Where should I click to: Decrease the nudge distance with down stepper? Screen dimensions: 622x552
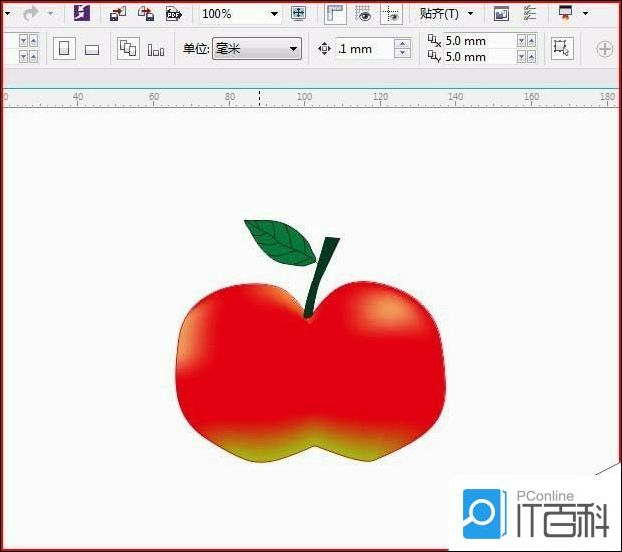[x=402, y=53]
